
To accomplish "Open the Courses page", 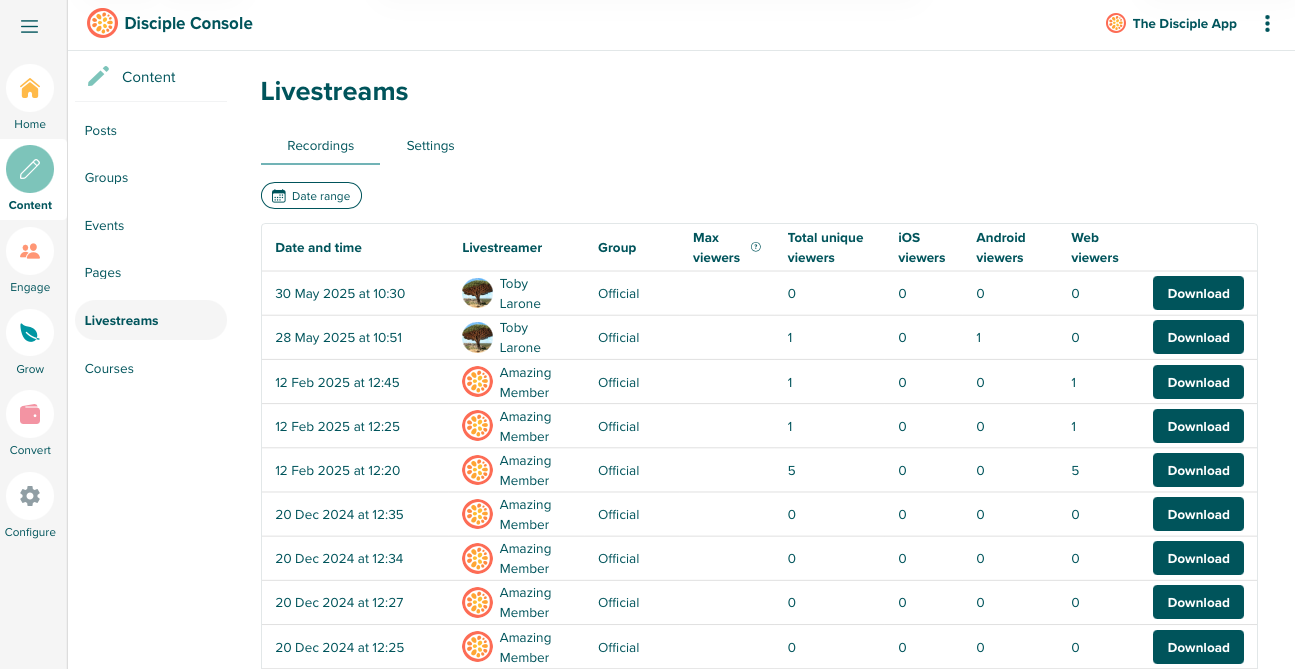I will (x=108, y=368).
